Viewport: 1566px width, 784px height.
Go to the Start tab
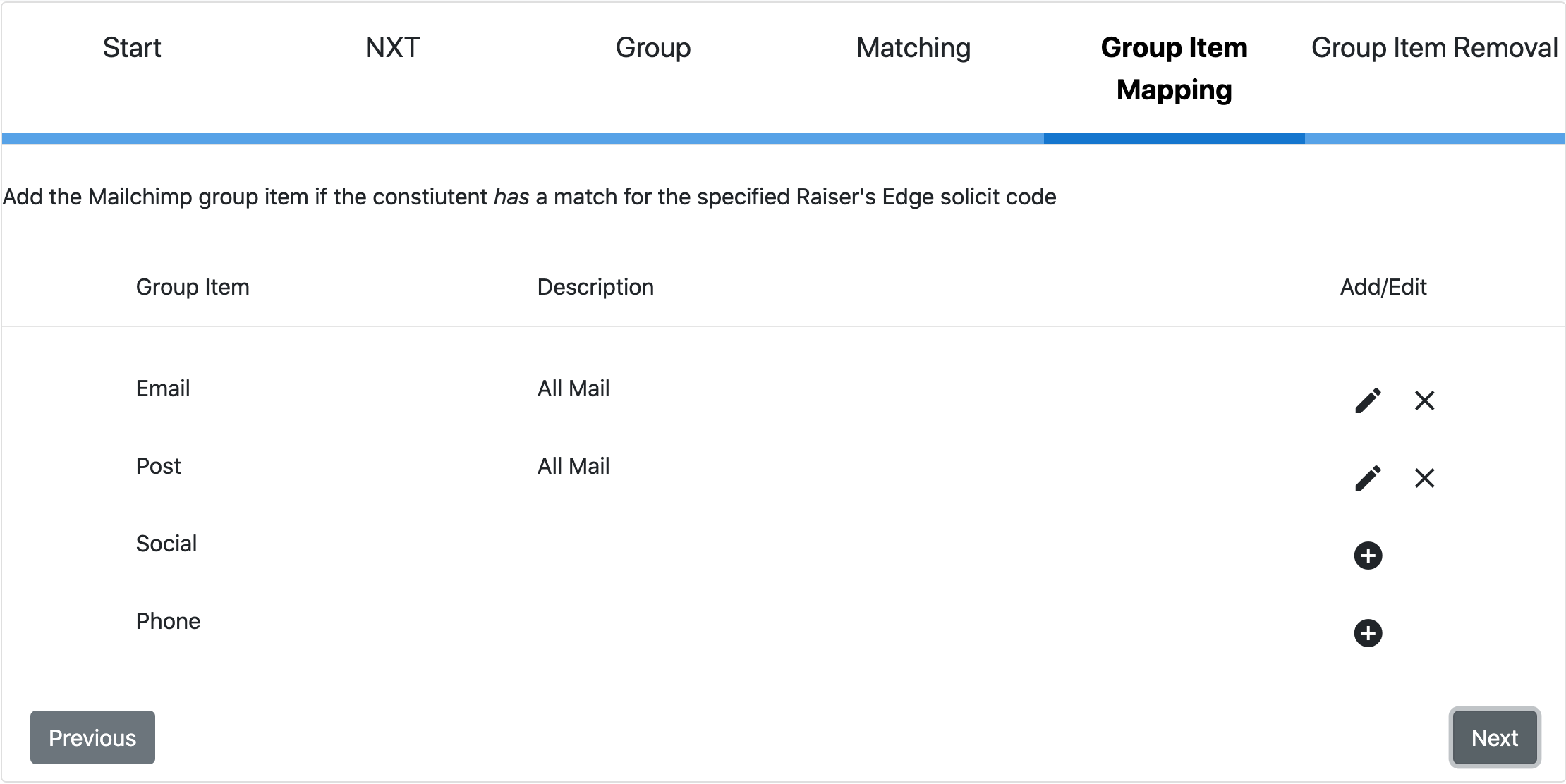pos(132,48)
